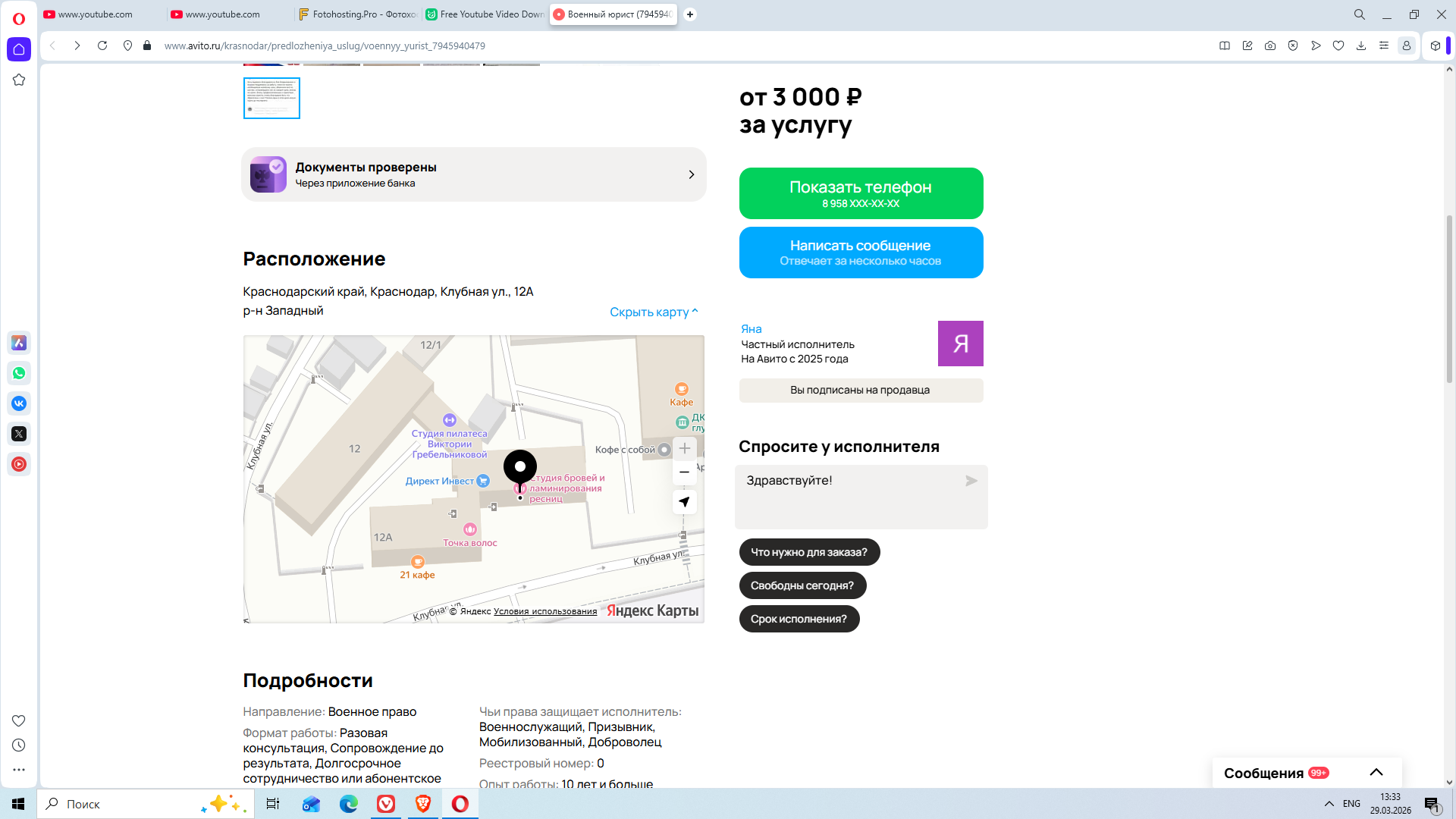Switch to the Fotohosting.Pro tab
Screen dimensions: 1456x819
tap(357, 14)
